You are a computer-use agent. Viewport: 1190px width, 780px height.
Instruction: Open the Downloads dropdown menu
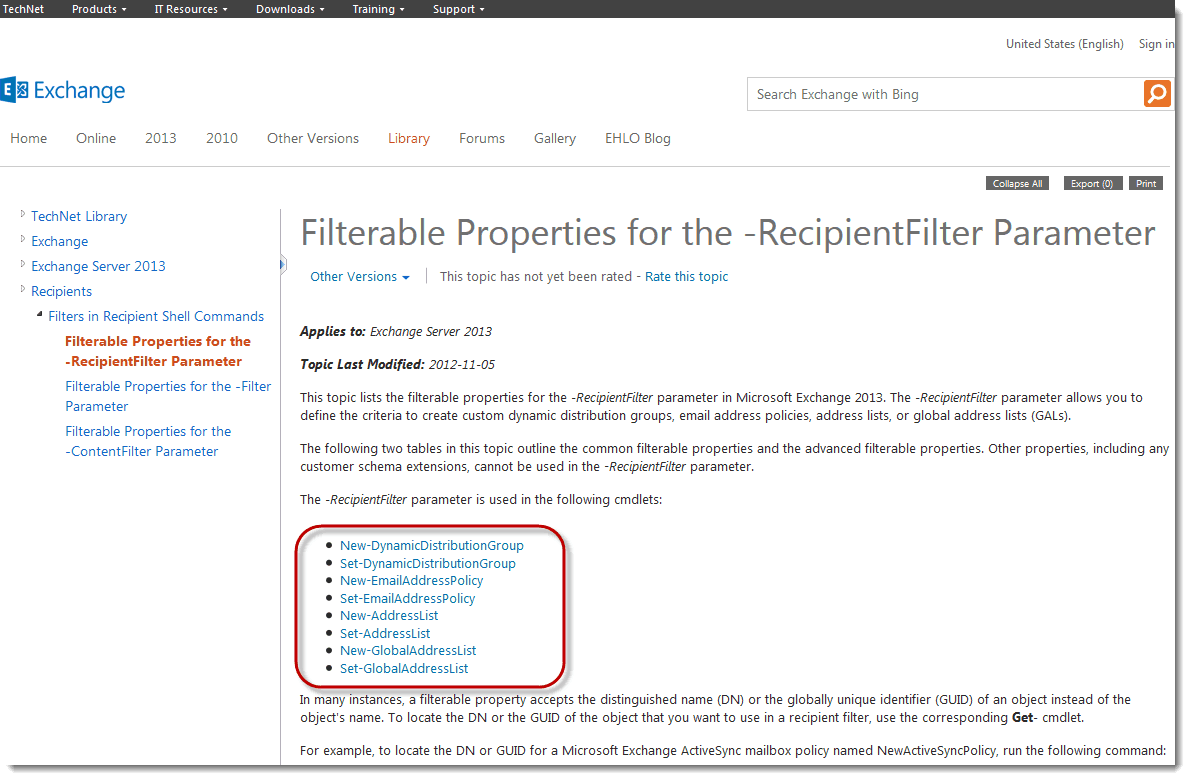(x=290, y=9)
